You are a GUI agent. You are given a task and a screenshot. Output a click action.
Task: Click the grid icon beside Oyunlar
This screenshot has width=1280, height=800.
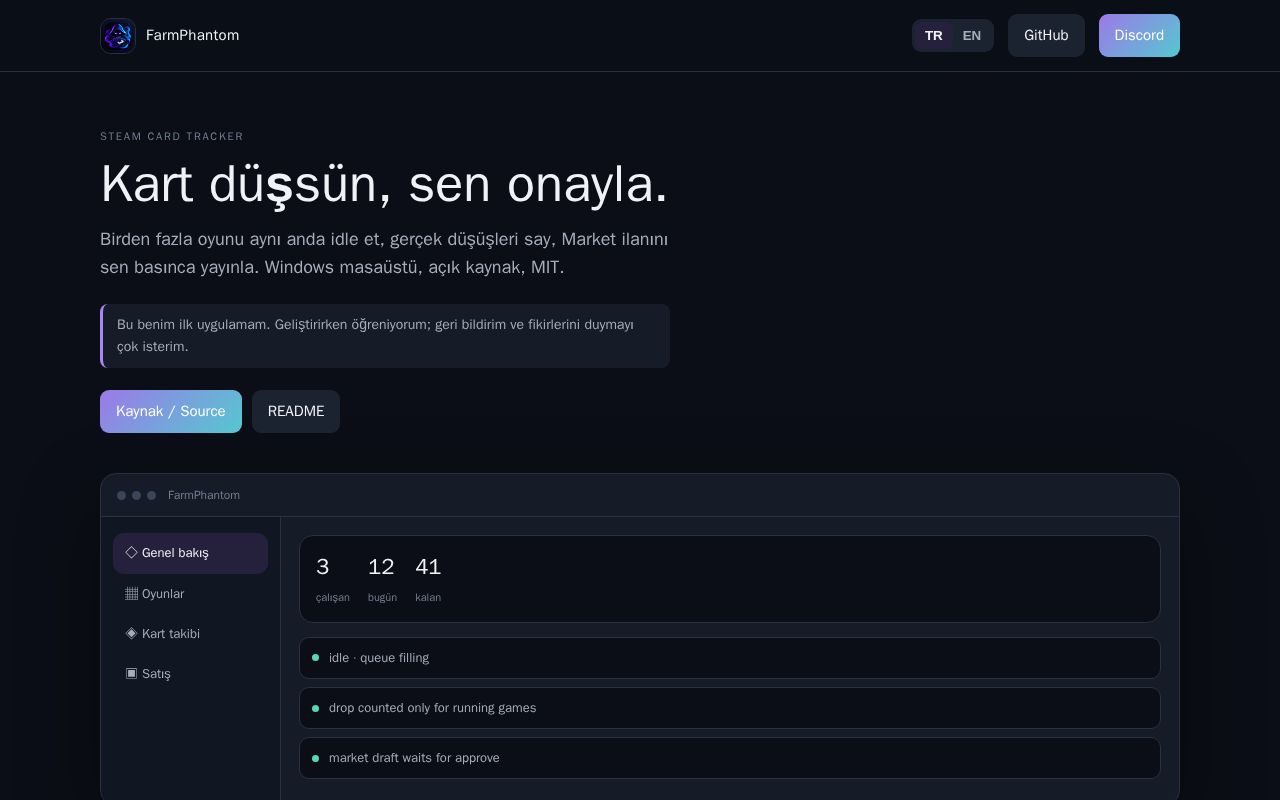[131, 593]
